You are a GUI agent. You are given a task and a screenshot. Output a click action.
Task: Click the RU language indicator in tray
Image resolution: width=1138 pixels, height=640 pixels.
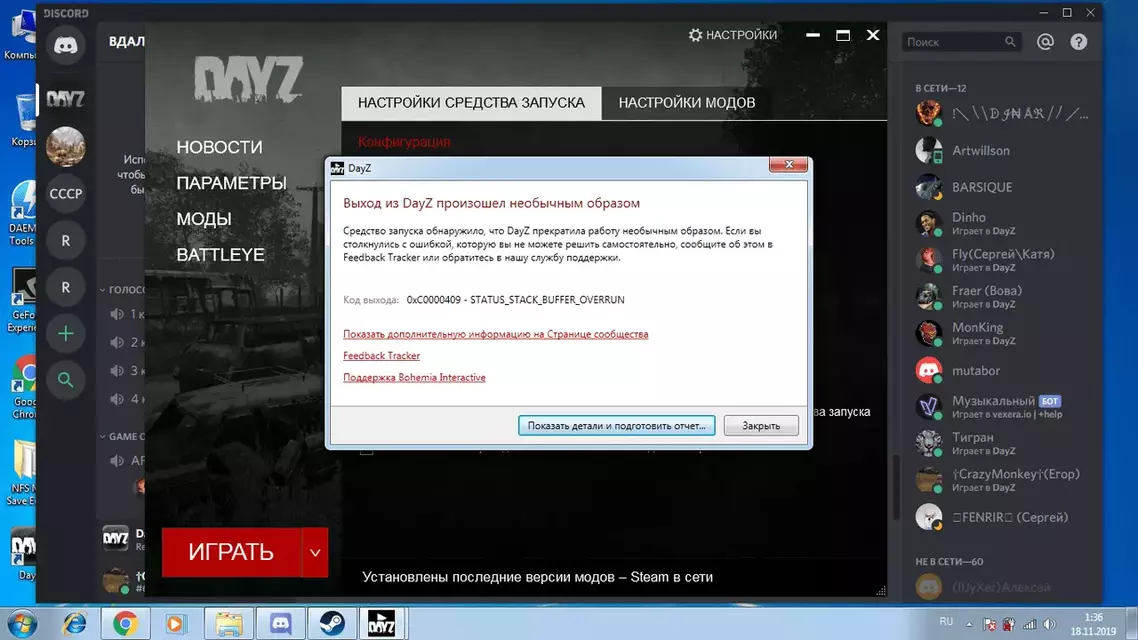click(x=946, y=622)
